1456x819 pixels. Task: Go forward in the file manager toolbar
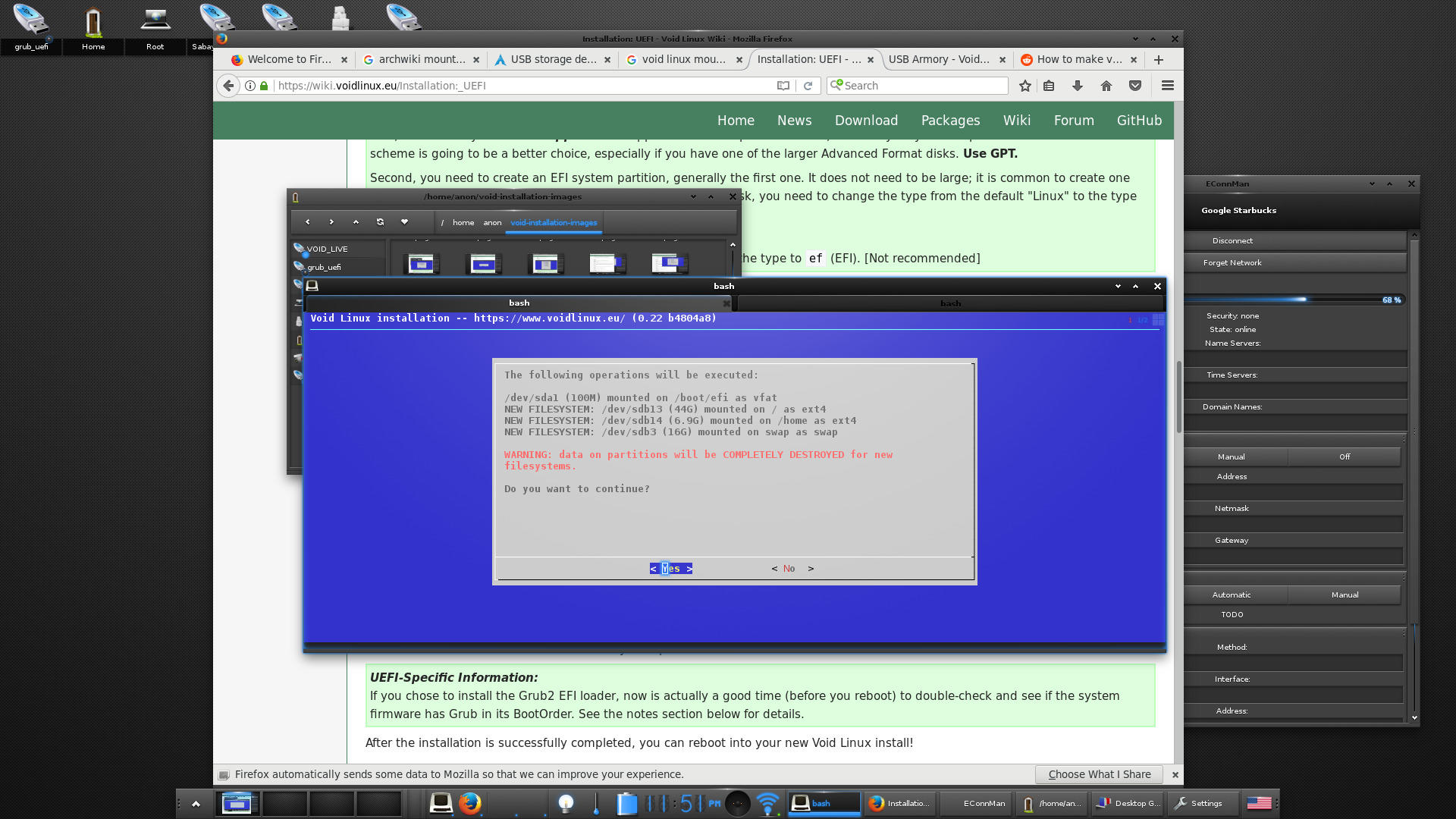[331, 222]
